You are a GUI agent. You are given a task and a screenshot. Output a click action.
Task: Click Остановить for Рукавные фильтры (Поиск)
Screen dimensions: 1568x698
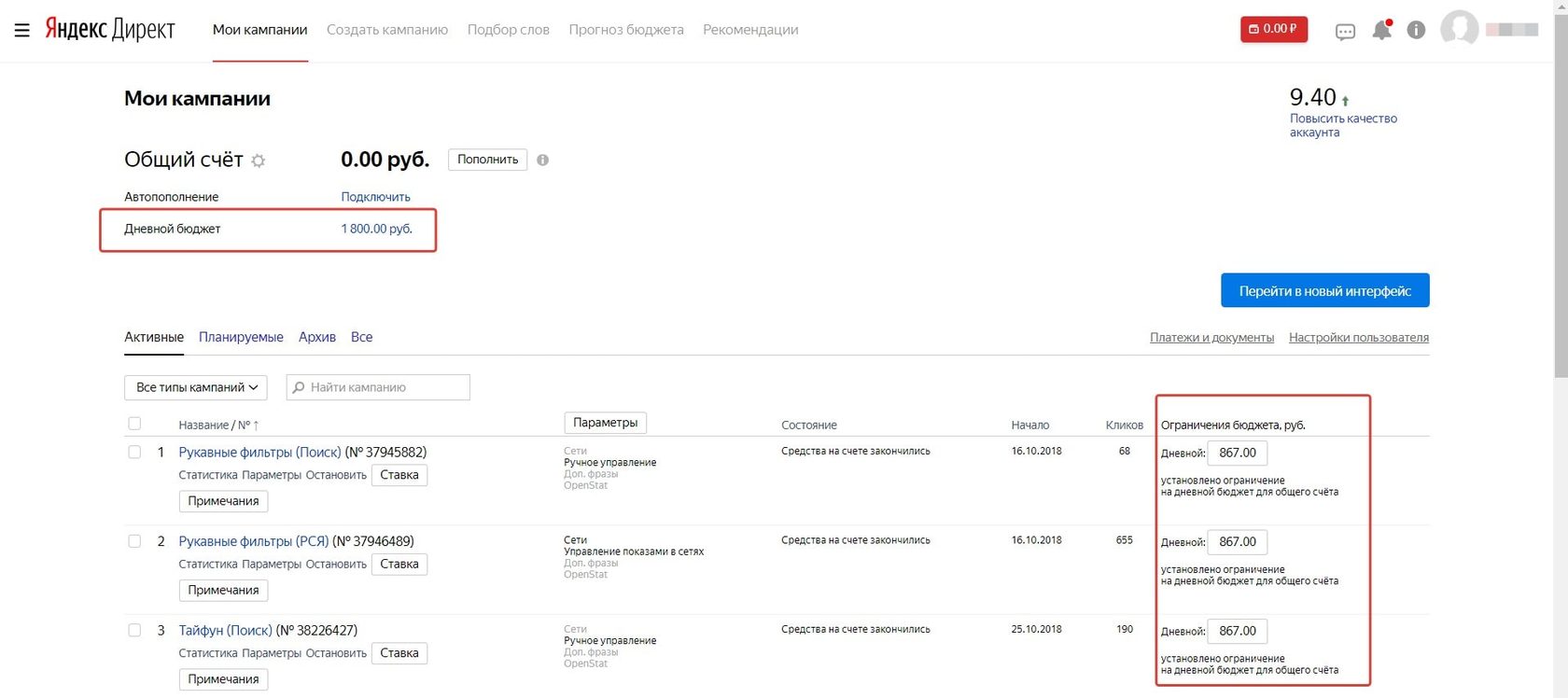[336, 475]
